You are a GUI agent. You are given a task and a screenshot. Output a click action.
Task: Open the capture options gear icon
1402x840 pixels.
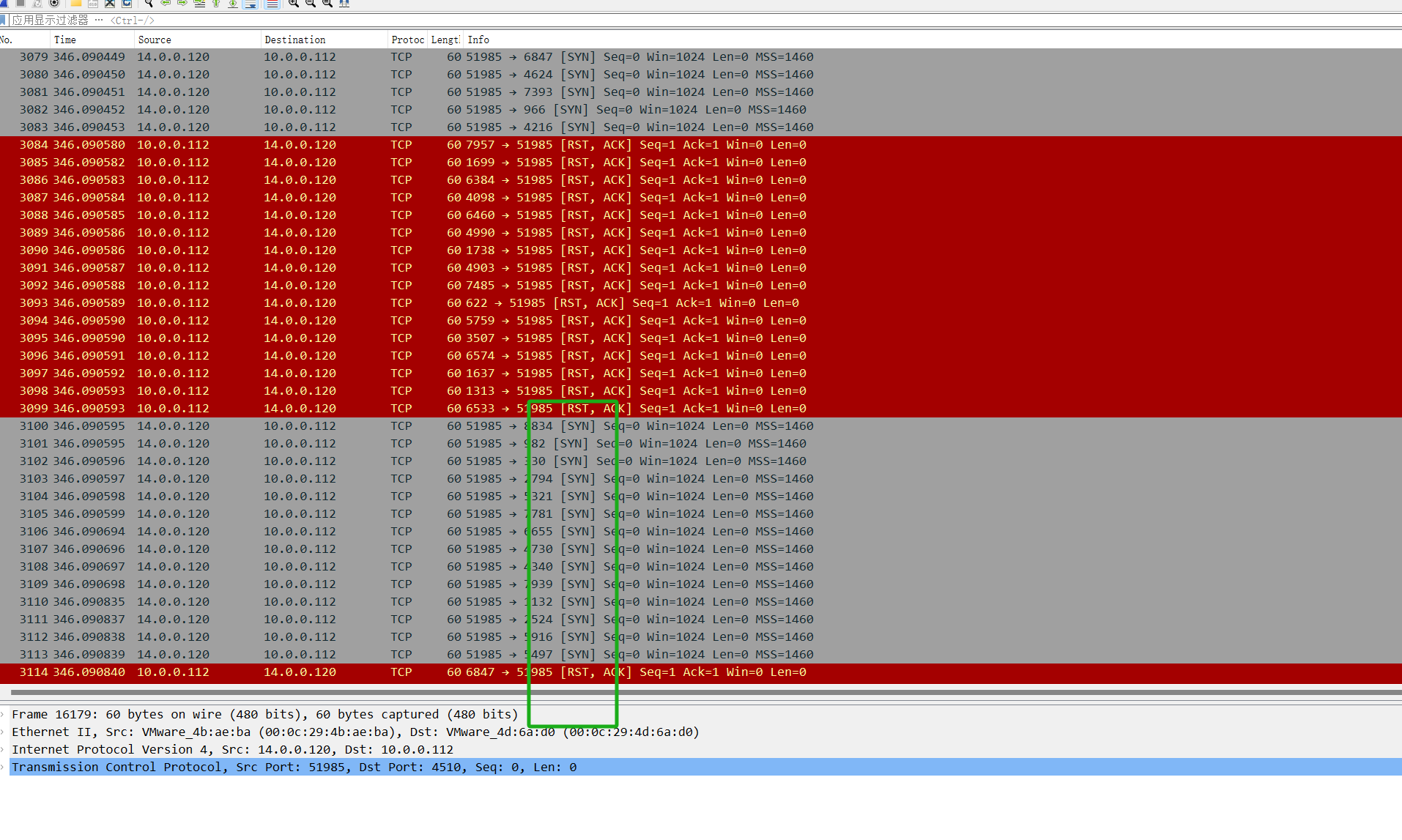(x=54, y=4)
